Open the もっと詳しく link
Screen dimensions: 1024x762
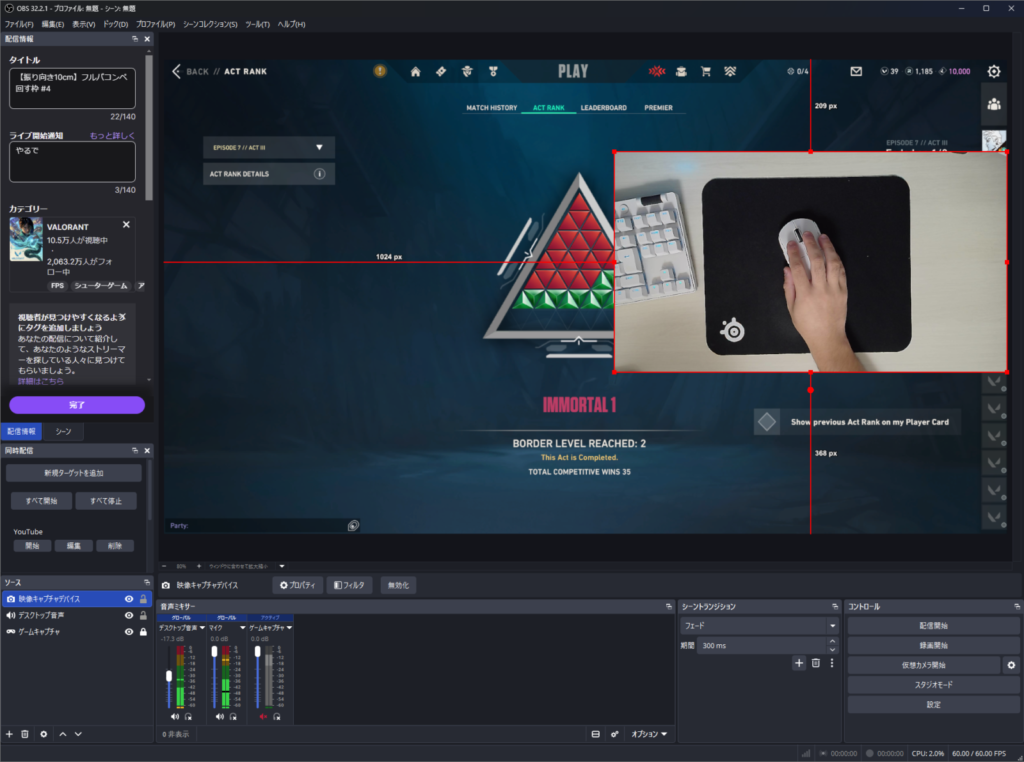pyautogui.click(x=112, y=135)
